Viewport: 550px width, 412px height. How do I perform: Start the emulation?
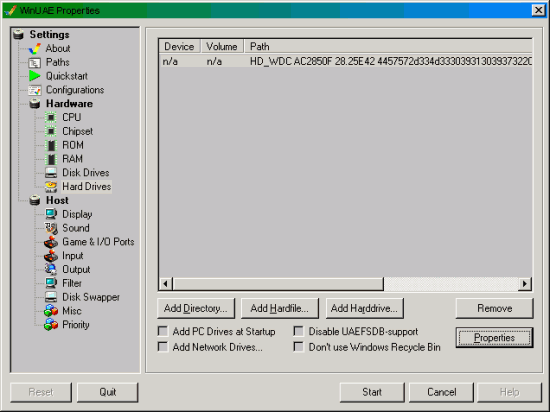[x=372, y=392]
